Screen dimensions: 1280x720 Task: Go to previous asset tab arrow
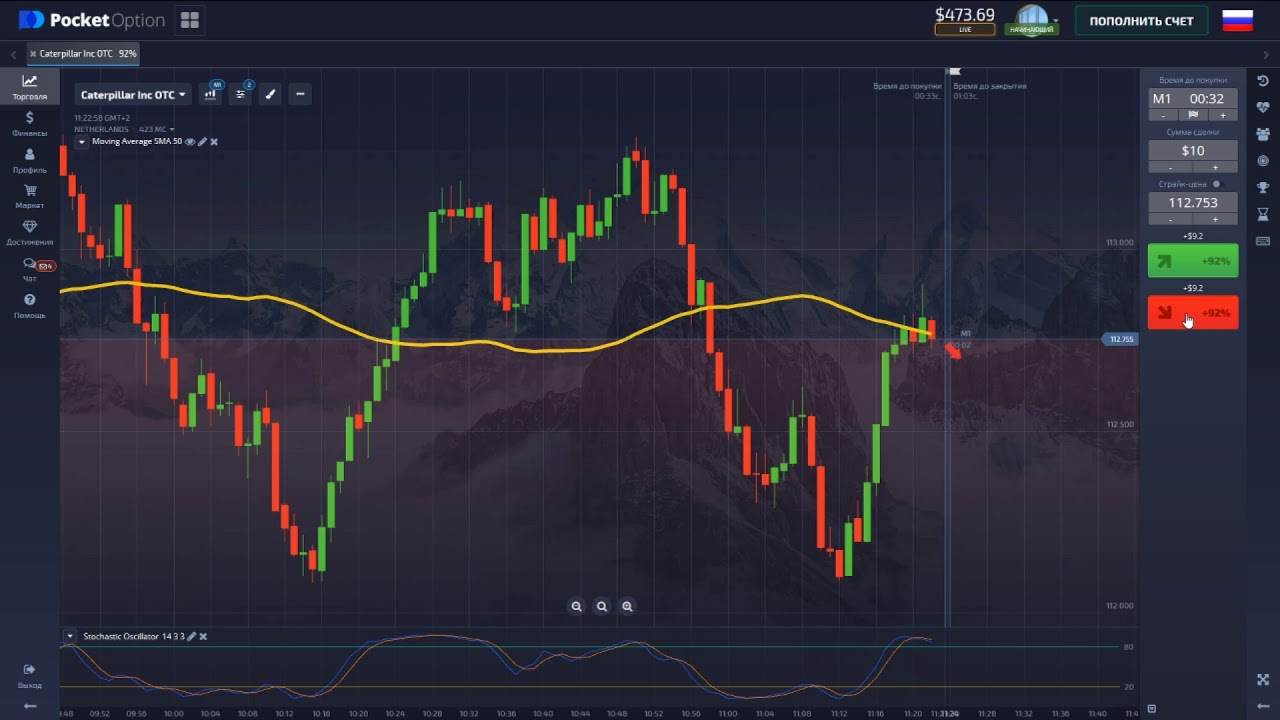pos(13,54)
